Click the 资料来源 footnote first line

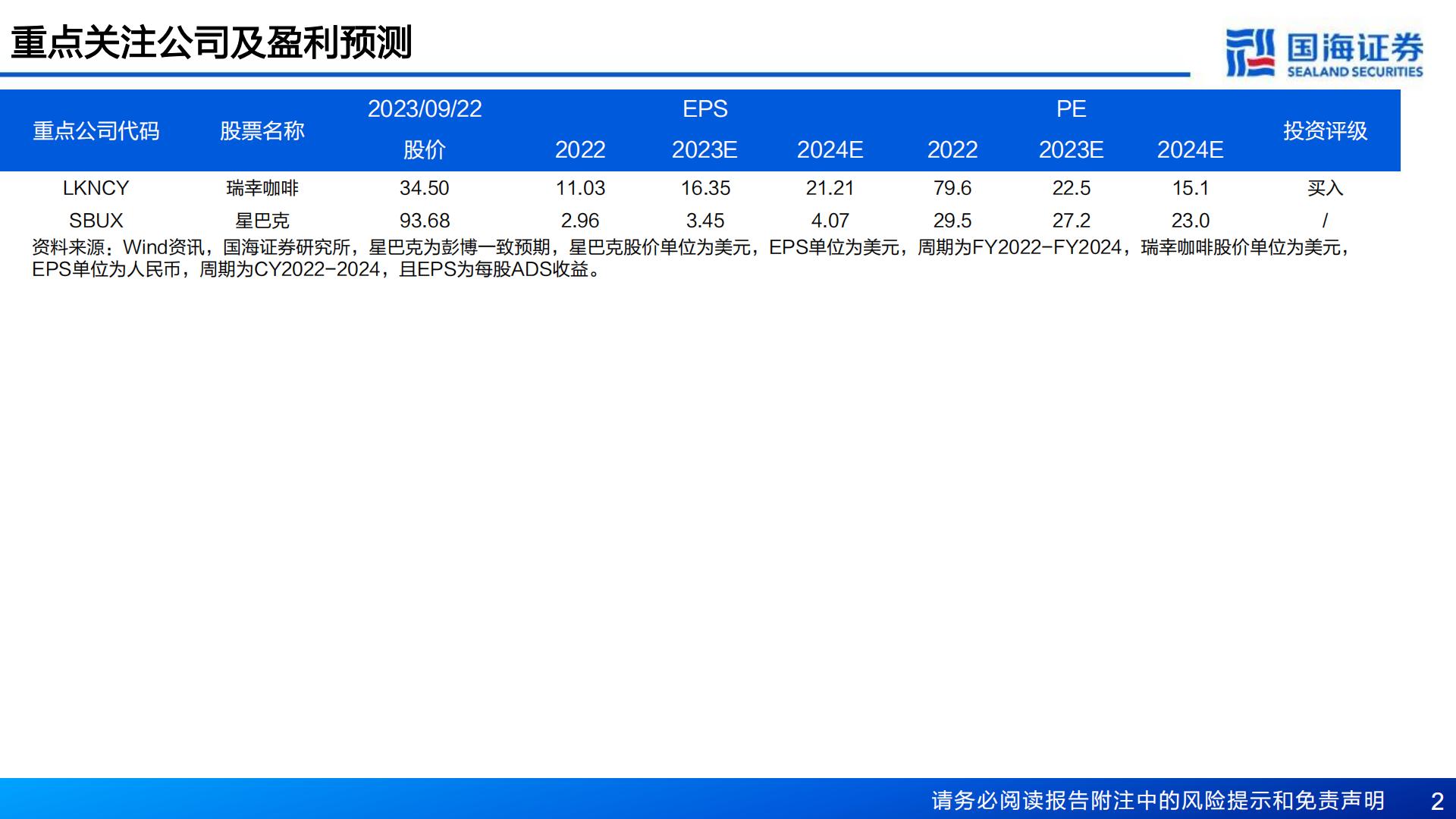(x=692, y=247)
